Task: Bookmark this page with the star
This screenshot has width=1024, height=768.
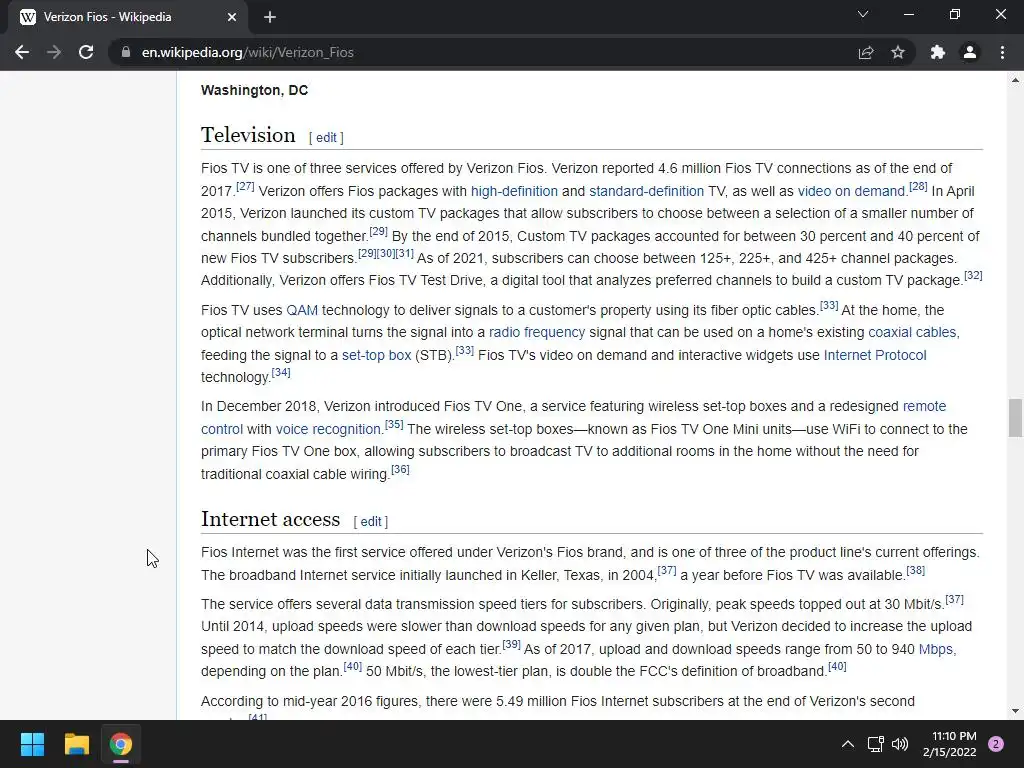Action: pos(898,52)
